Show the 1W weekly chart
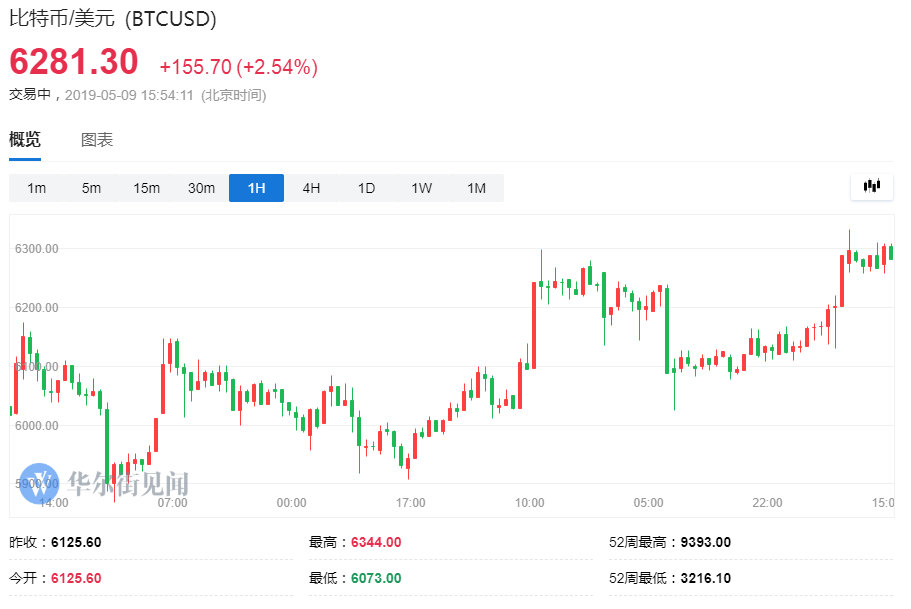This screenshot has width=911, height=609. (421, 188)
